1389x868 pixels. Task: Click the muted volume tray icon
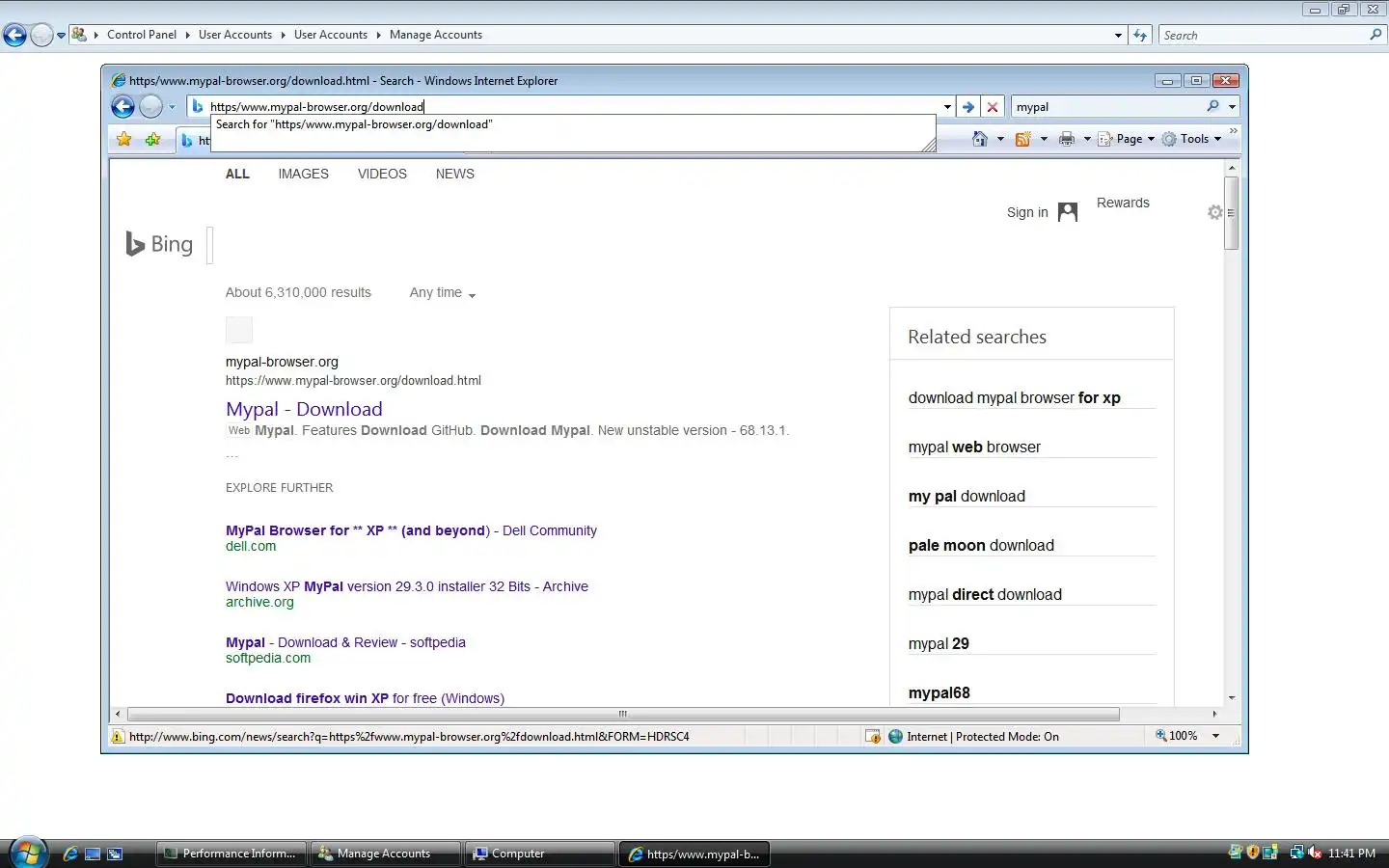pyautogui.click(x=1315, y=853)
